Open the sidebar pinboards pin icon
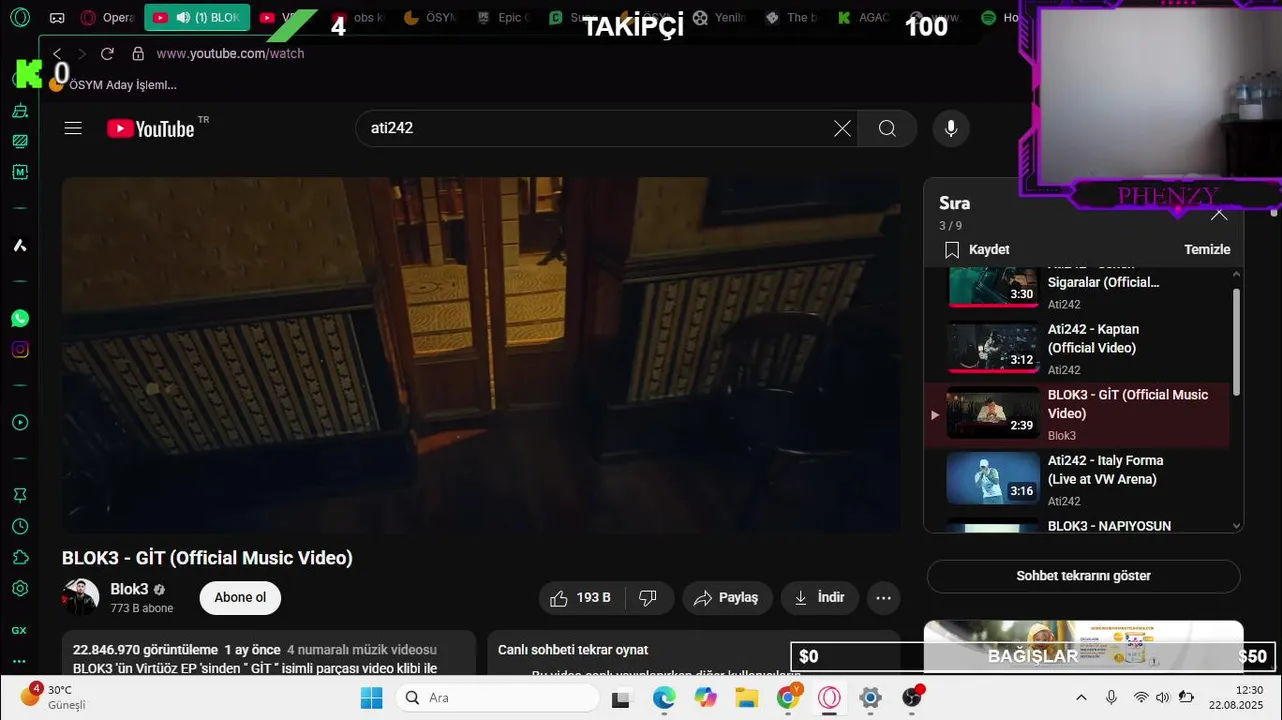The width and height of the screenshot is (1282, 720). [20, 495]
